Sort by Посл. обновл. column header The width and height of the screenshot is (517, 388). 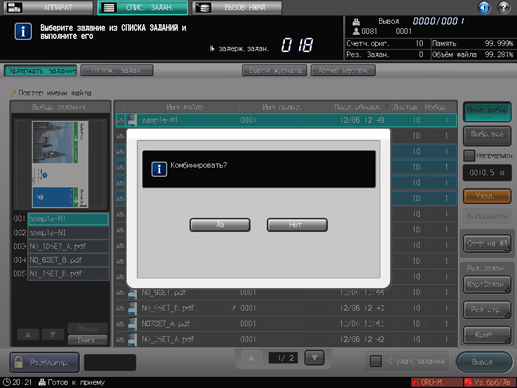click(x=361, y=107)
